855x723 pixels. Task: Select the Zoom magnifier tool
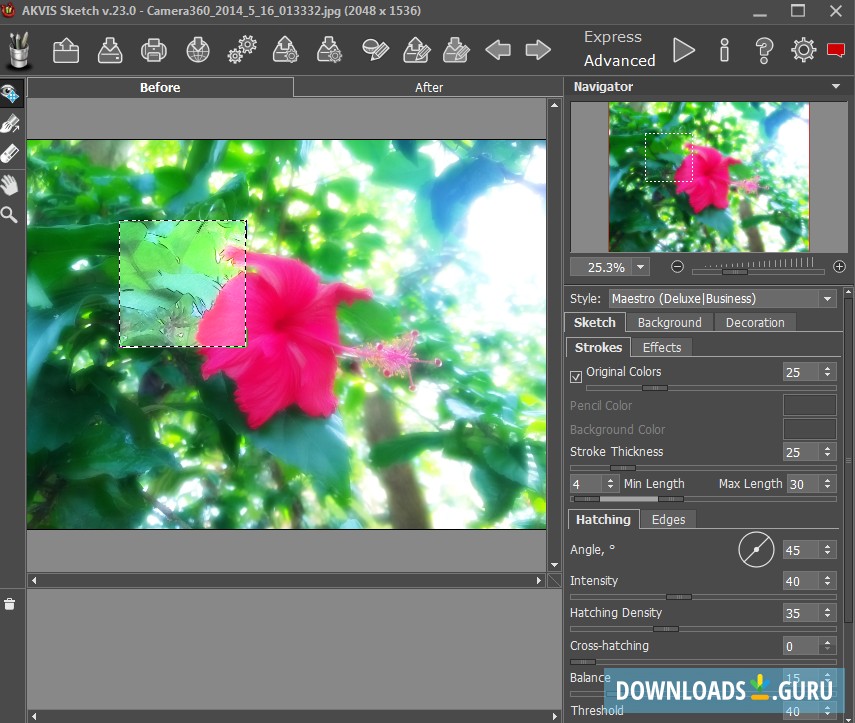[x=10, y=214]
